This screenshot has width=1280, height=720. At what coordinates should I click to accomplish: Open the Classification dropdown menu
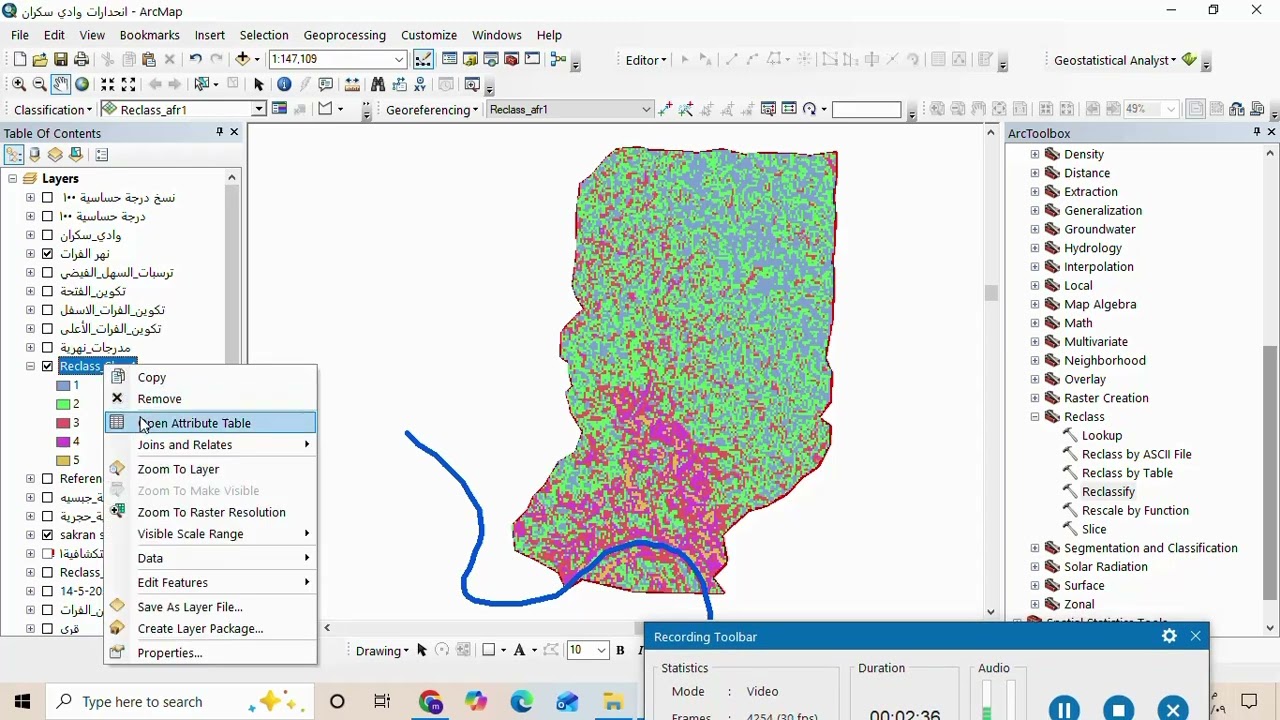(53, 109)
